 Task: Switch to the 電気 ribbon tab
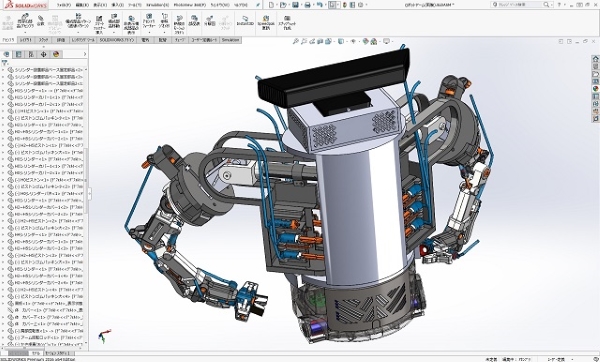tap(145, 40)
